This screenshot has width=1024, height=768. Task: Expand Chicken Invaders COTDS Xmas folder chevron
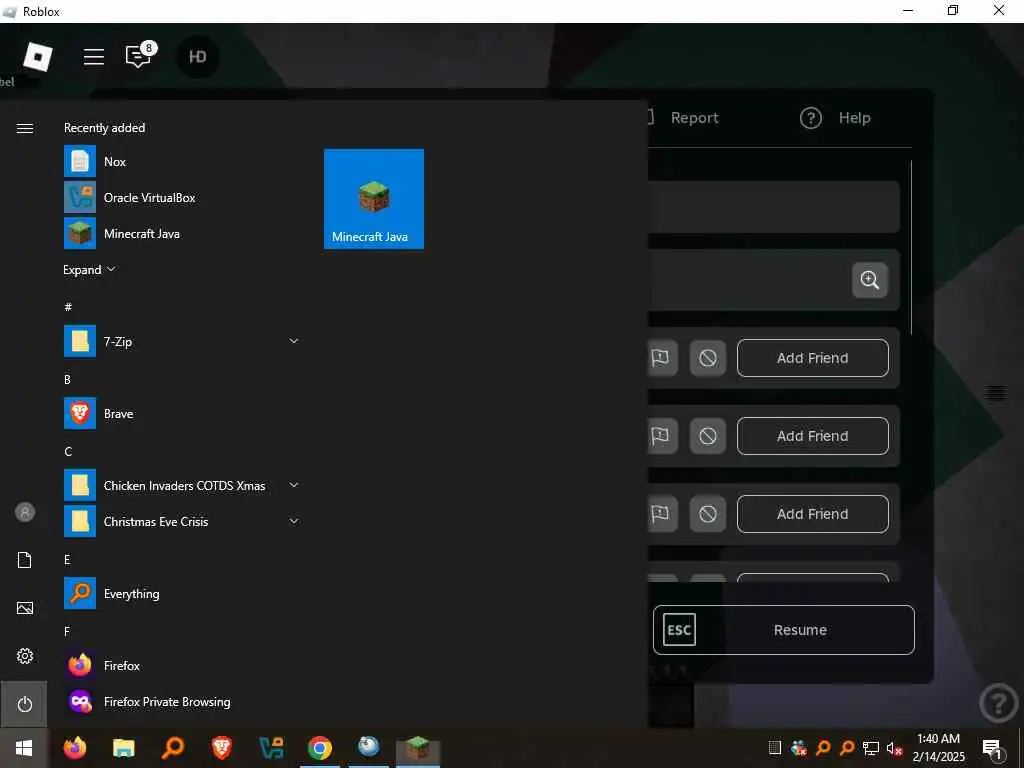point(294,485)
